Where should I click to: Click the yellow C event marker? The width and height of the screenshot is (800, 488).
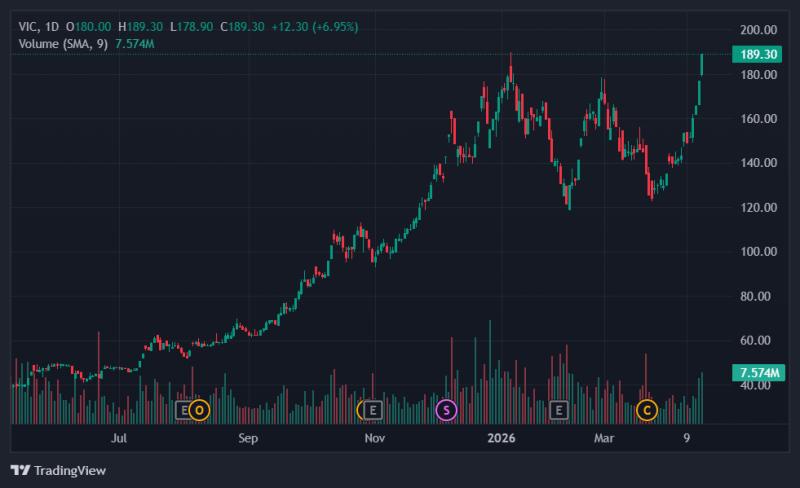[646, 410]
